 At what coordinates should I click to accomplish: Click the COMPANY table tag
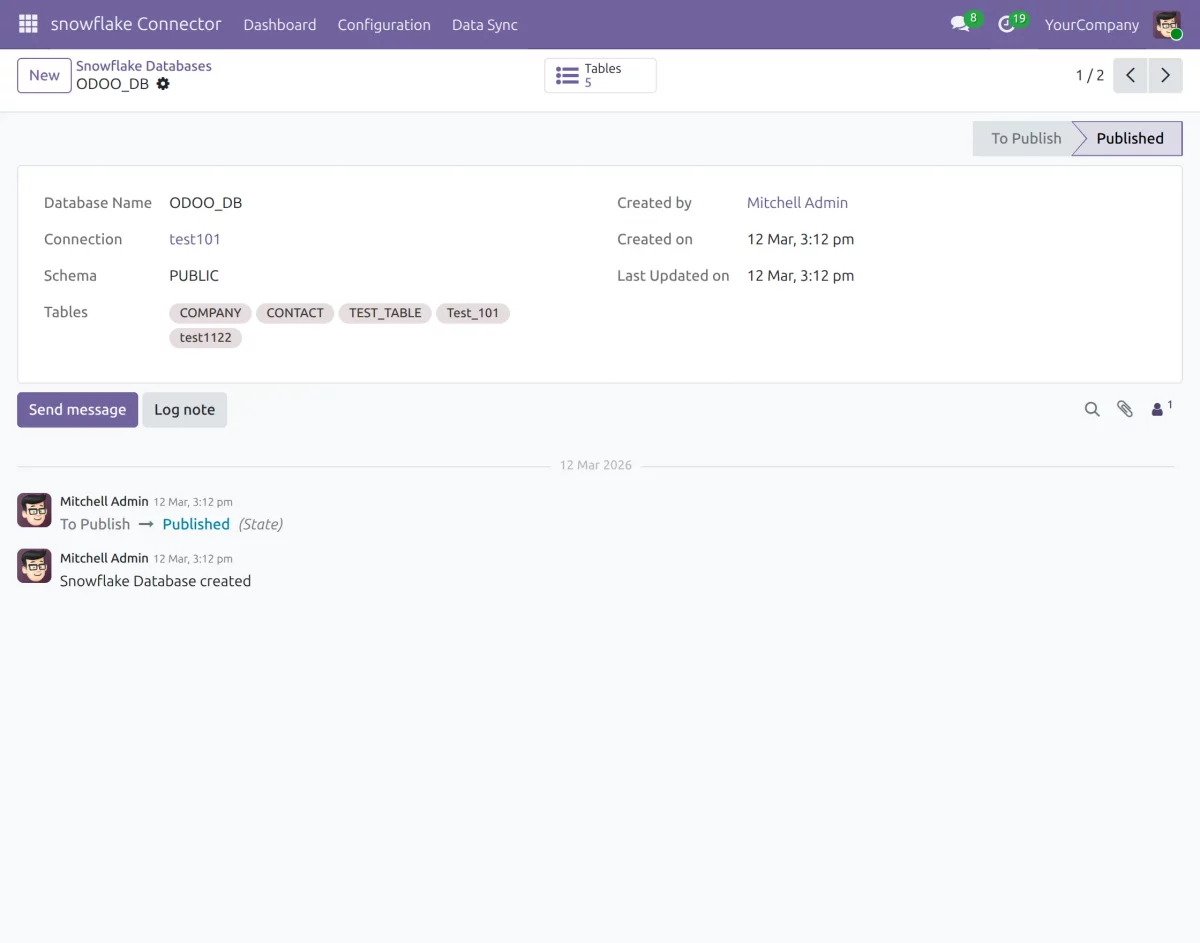pos(211,313)
